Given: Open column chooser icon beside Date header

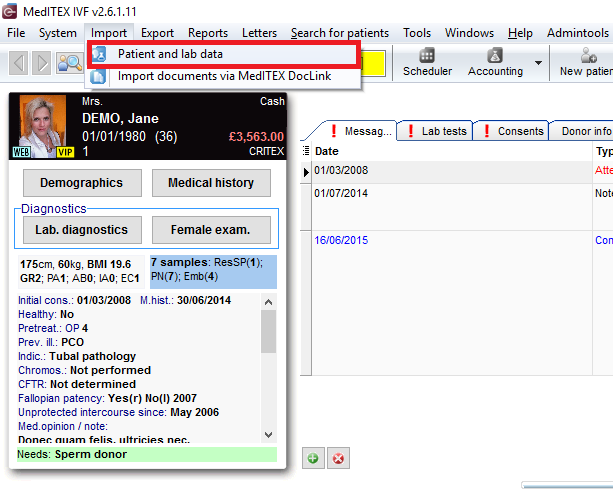Looking at the screenshot, I should tap(306, 150).
